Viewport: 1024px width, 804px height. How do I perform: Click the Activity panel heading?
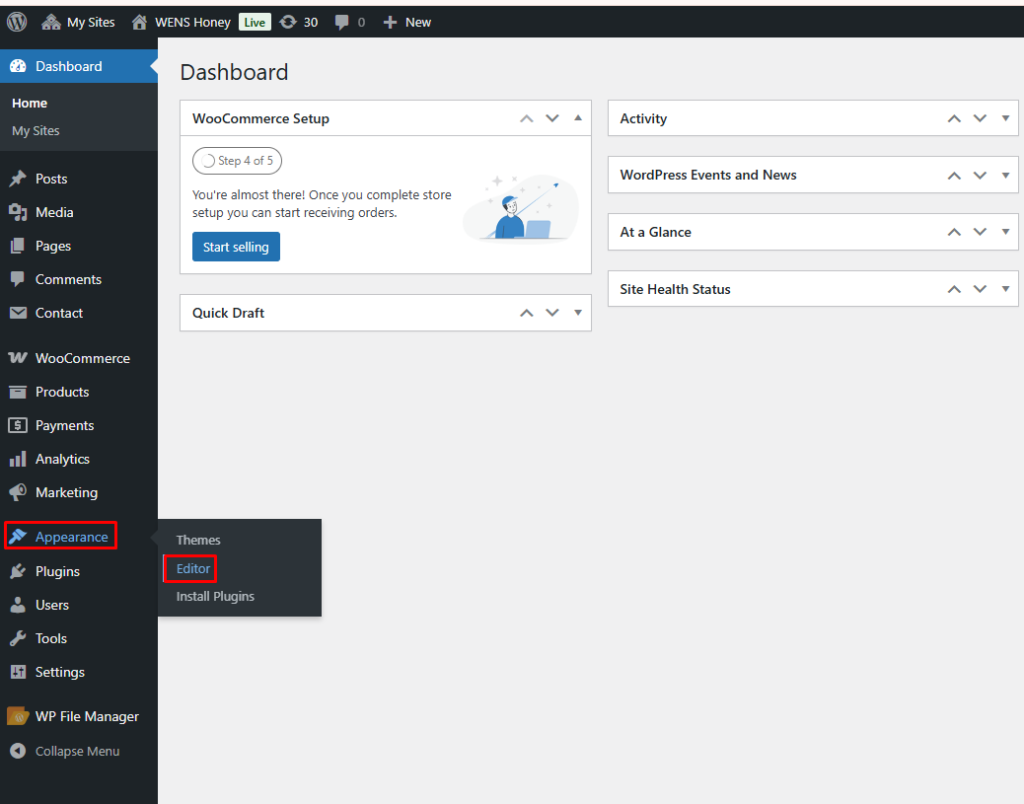(643, 118)
